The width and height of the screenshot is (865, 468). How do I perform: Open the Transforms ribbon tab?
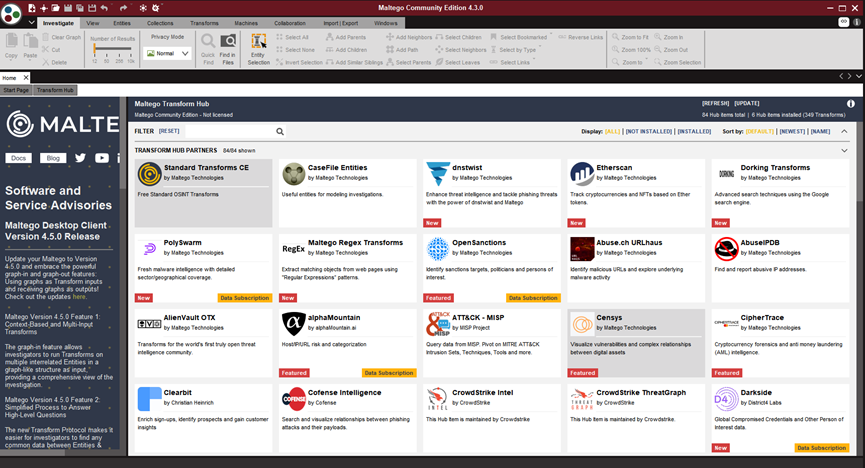(204, 23)
